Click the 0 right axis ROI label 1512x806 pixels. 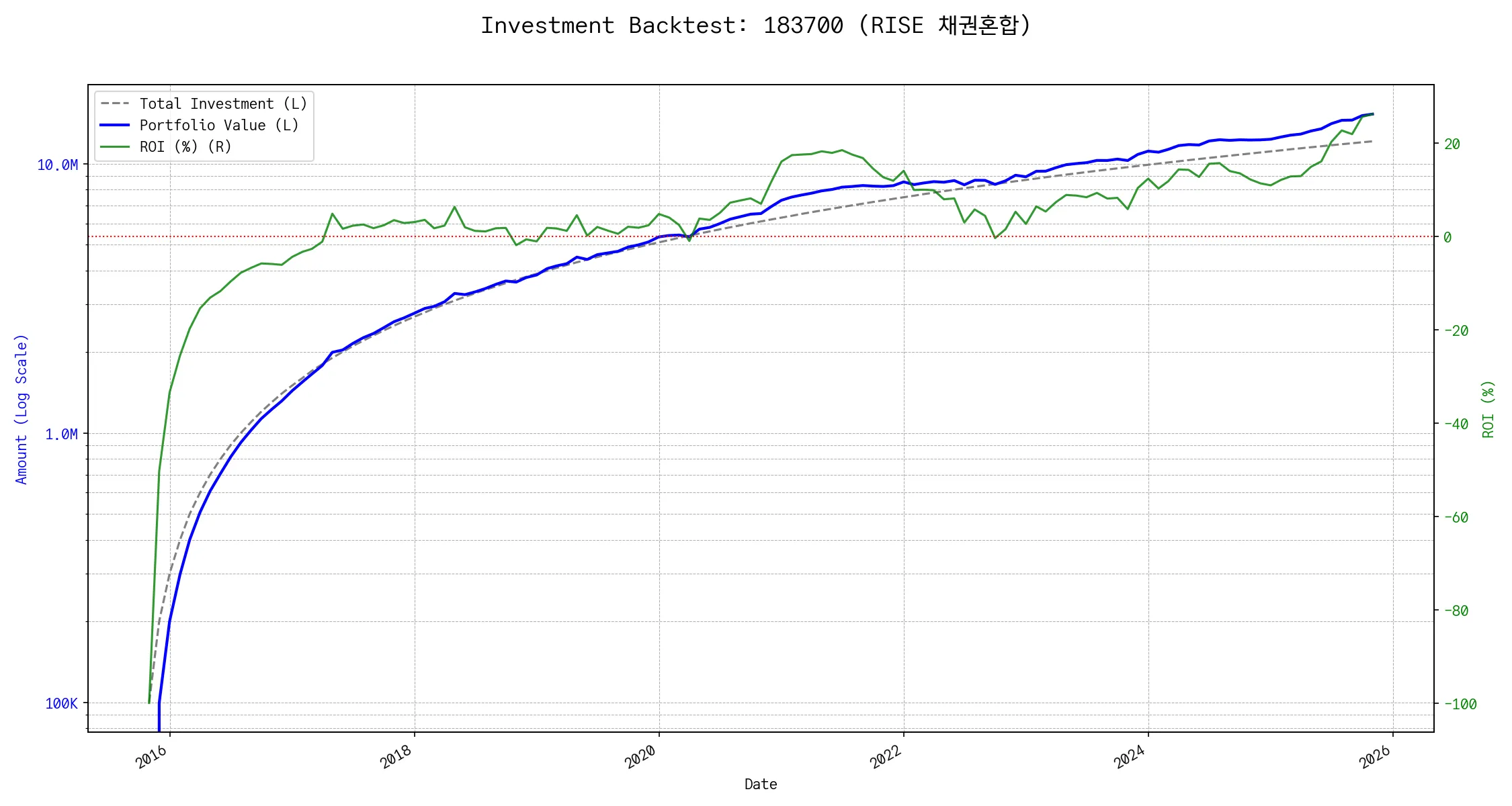click(1447, 237)
